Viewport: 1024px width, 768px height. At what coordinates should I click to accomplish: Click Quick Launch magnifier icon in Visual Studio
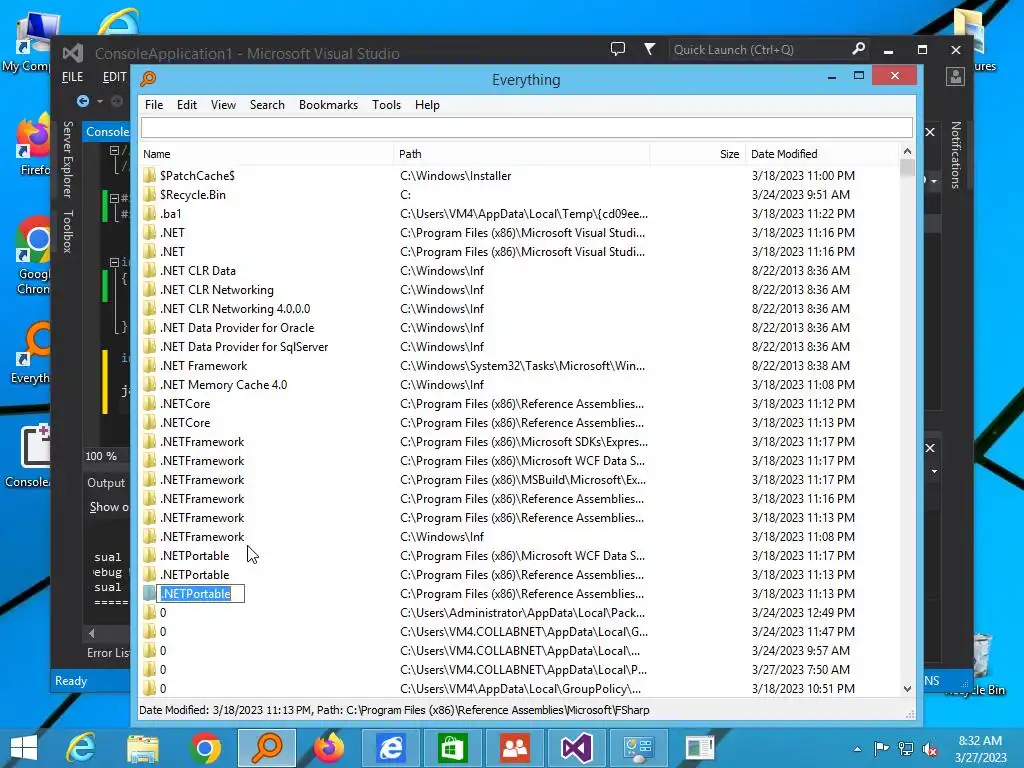coord(859,49)
